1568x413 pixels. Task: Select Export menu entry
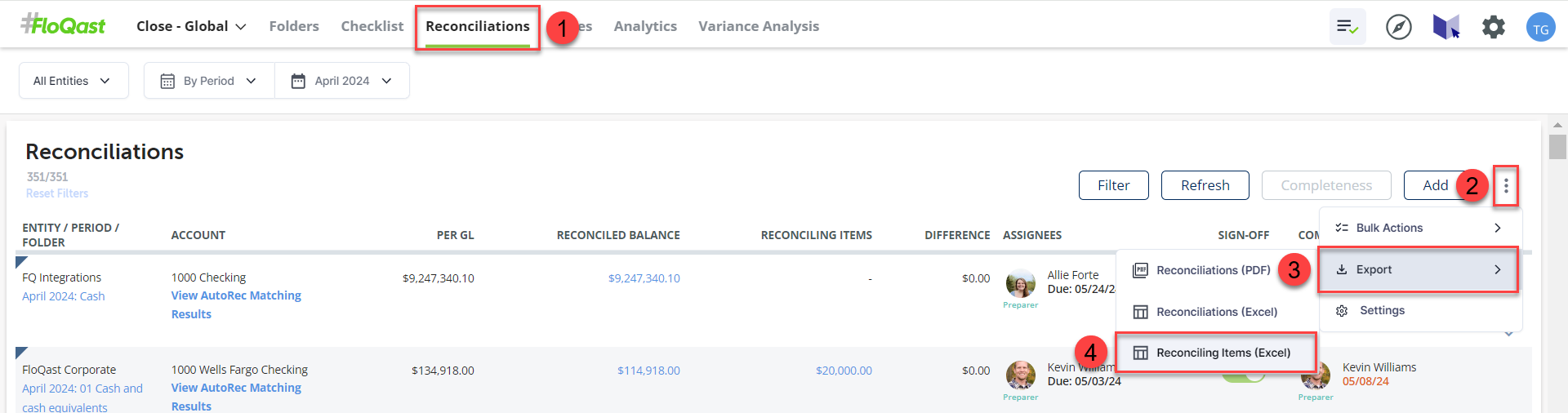pos(1419,269)
